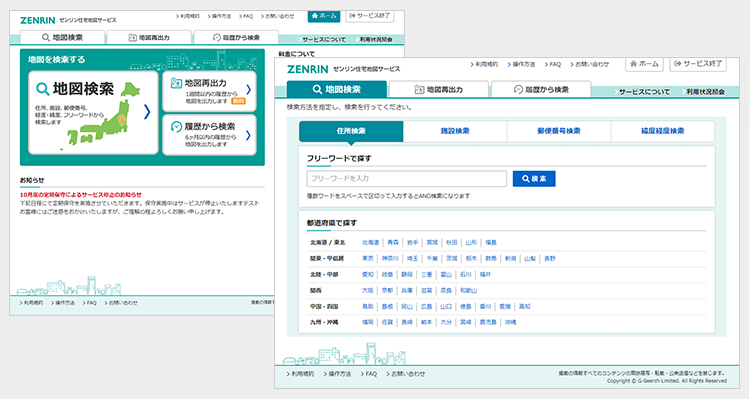Open the large 地図検索 card with Japan map

[93, 113]
